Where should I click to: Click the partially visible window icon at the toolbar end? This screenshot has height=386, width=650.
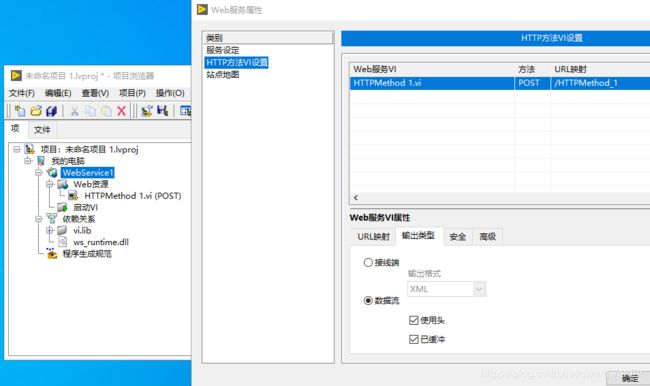tap(186, 111)
